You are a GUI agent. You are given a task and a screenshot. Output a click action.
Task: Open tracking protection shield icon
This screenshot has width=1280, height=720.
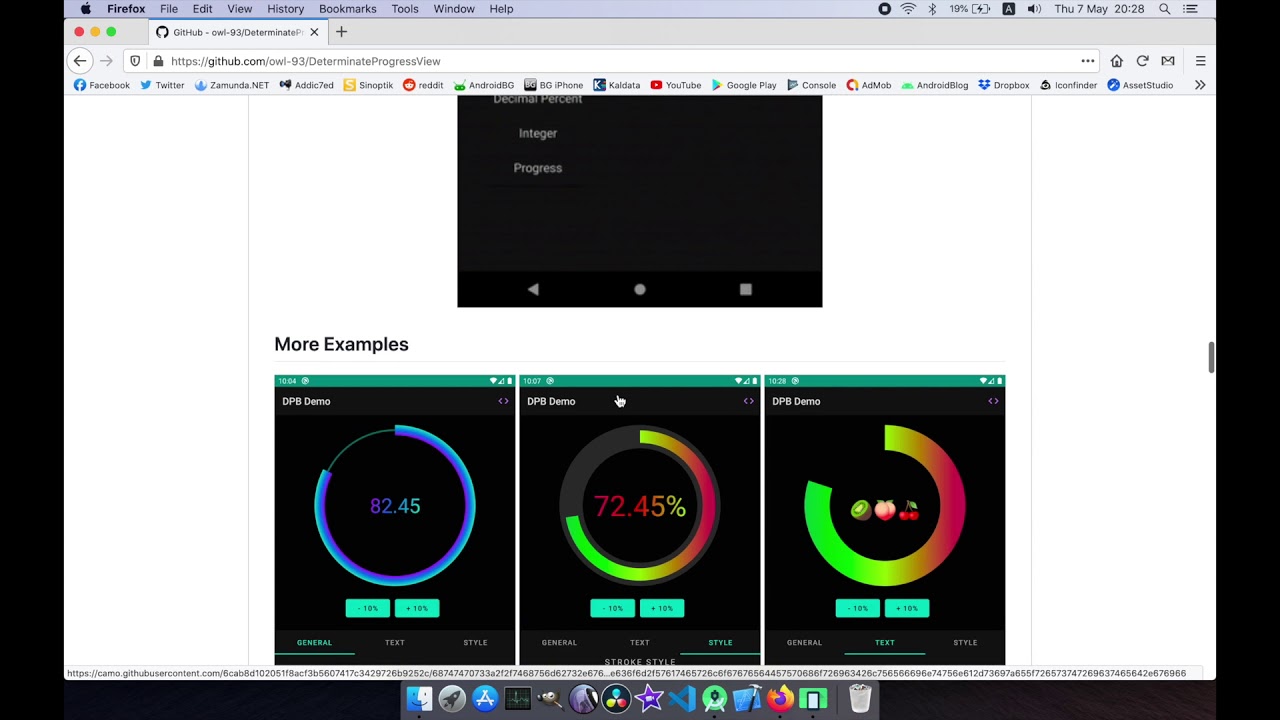point(135,61)
